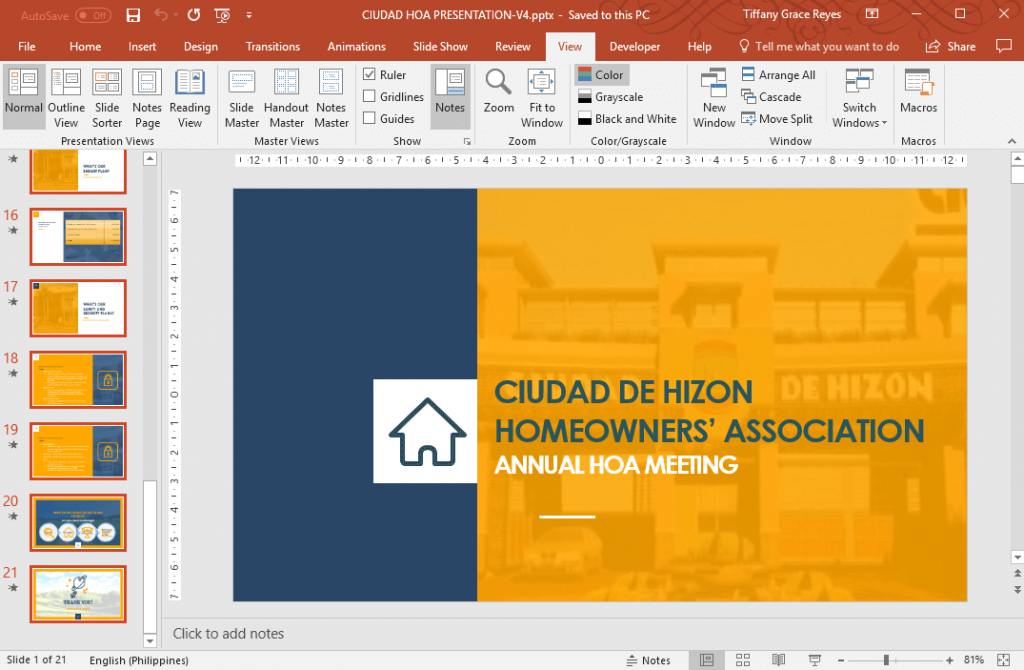Screen dimensions: 1024x670
Task: Switch to the Developer tab
Action: (634, 46)
